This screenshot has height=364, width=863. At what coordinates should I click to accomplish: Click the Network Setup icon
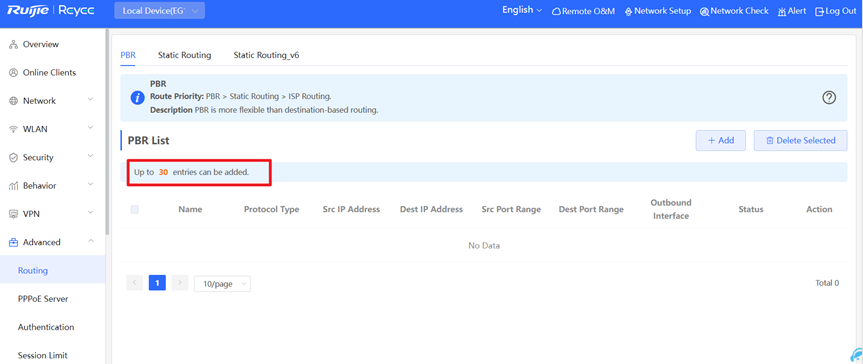tap(629, 11)
